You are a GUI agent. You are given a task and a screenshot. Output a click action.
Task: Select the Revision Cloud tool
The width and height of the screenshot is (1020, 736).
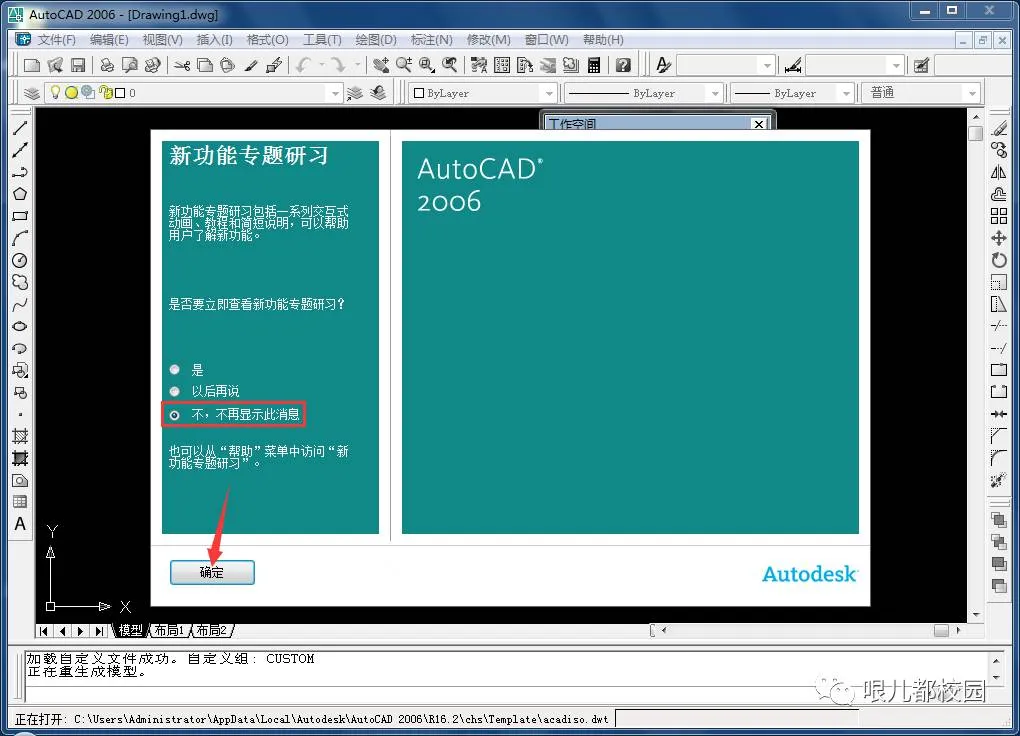pos(20,282)
